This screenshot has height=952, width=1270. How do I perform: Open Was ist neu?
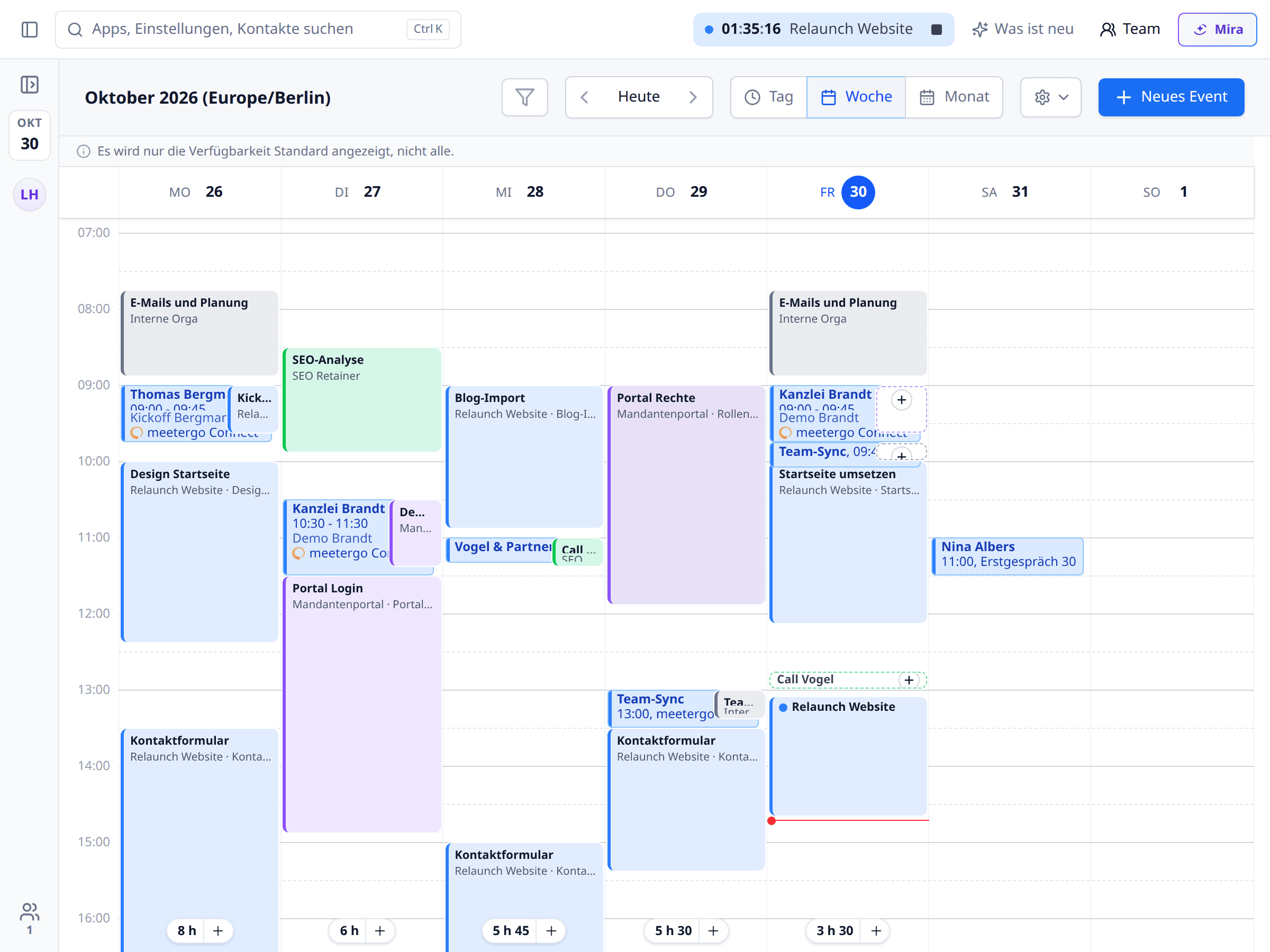[1022, 29]
